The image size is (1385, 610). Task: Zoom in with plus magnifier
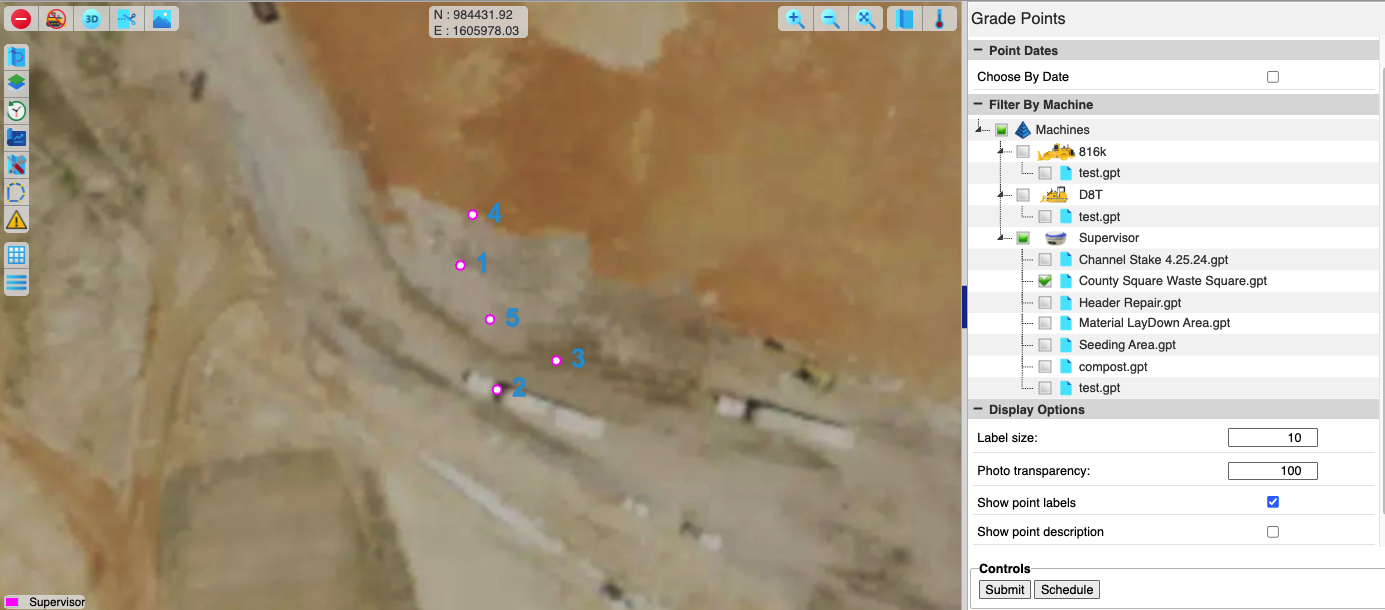tap(796, 19)
